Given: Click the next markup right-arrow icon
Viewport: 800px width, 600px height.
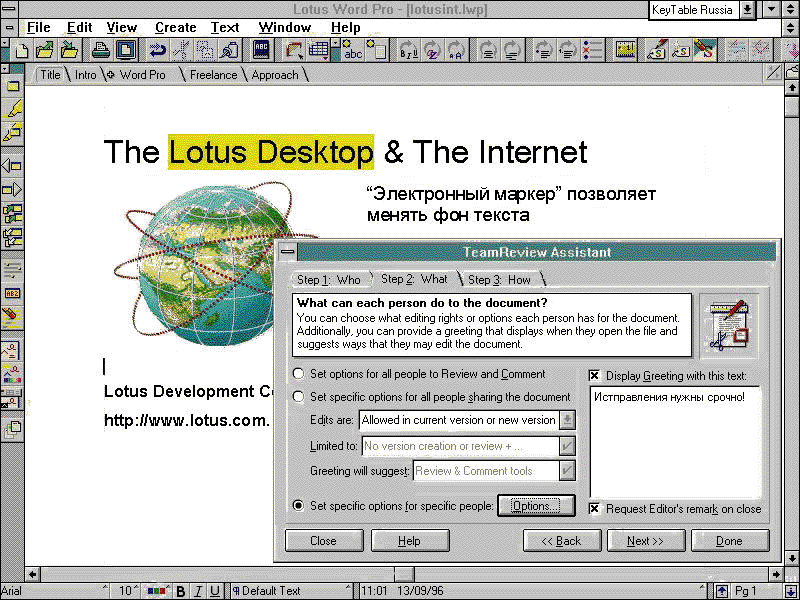Looking at the screenshot, I should point(12,190).
